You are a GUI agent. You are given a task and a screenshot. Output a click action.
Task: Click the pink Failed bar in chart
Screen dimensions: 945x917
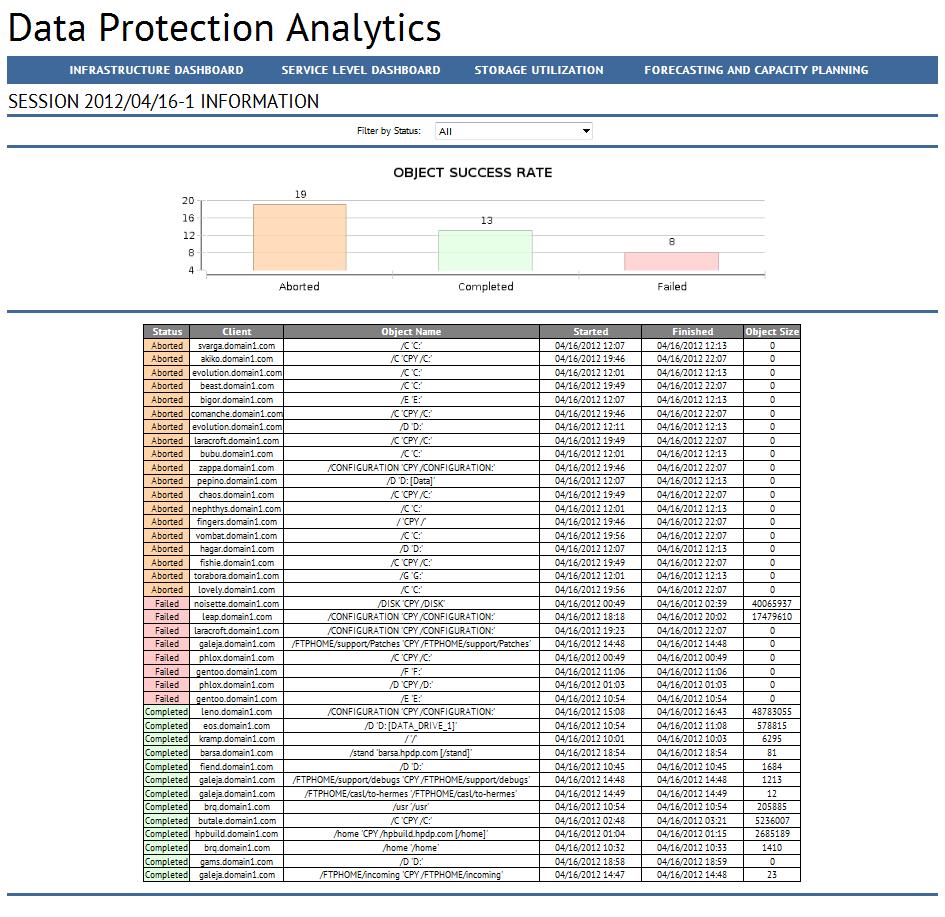click(671, 261)
